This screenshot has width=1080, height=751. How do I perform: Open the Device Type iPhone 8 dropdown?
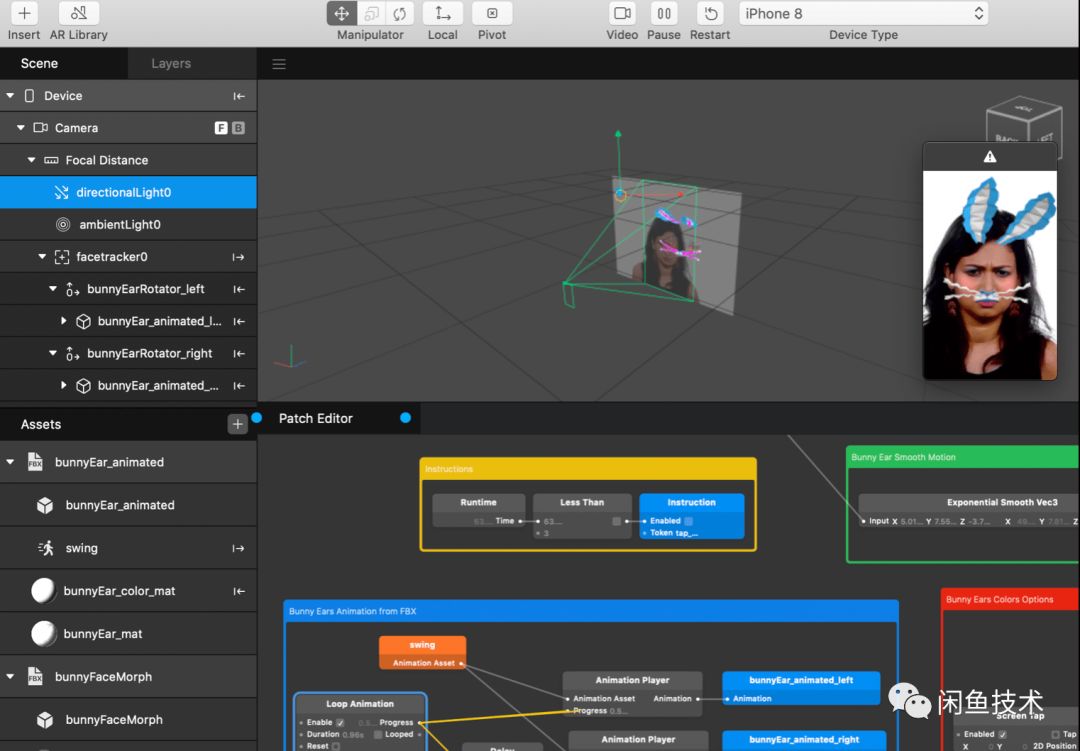point(864,13)
